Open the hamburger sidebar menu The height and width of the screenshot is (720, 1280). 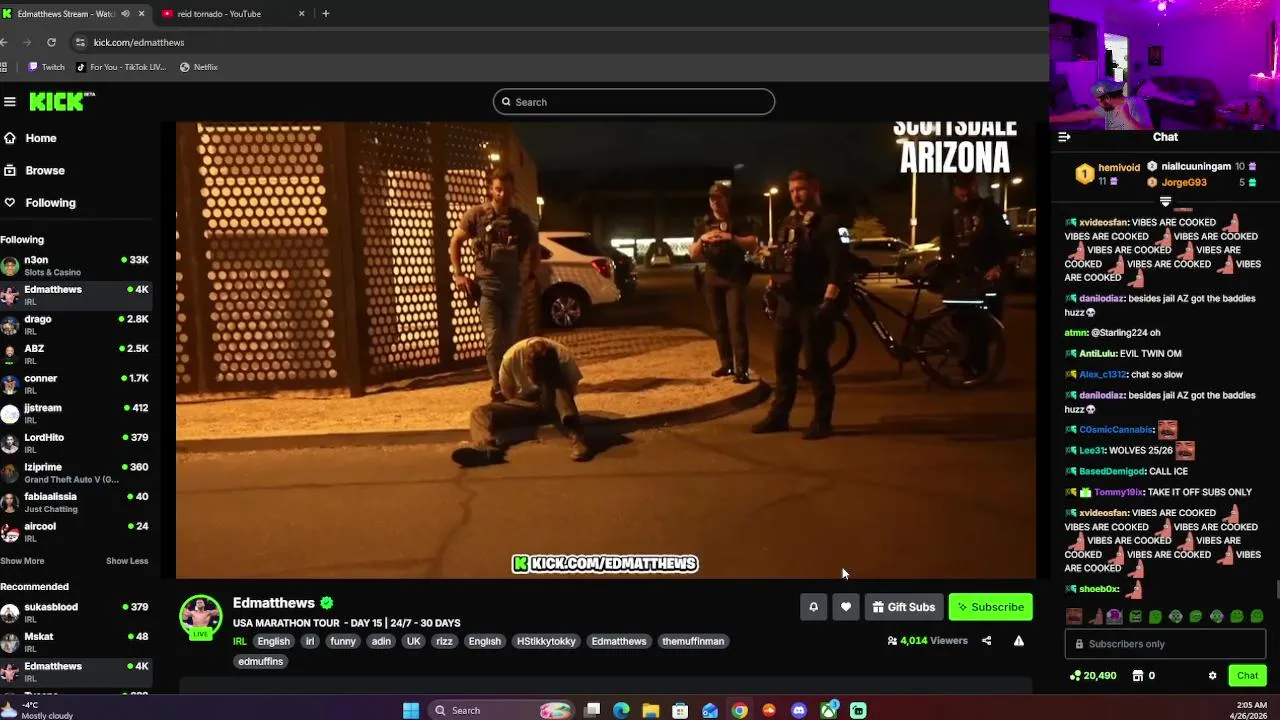coord(10,101)
